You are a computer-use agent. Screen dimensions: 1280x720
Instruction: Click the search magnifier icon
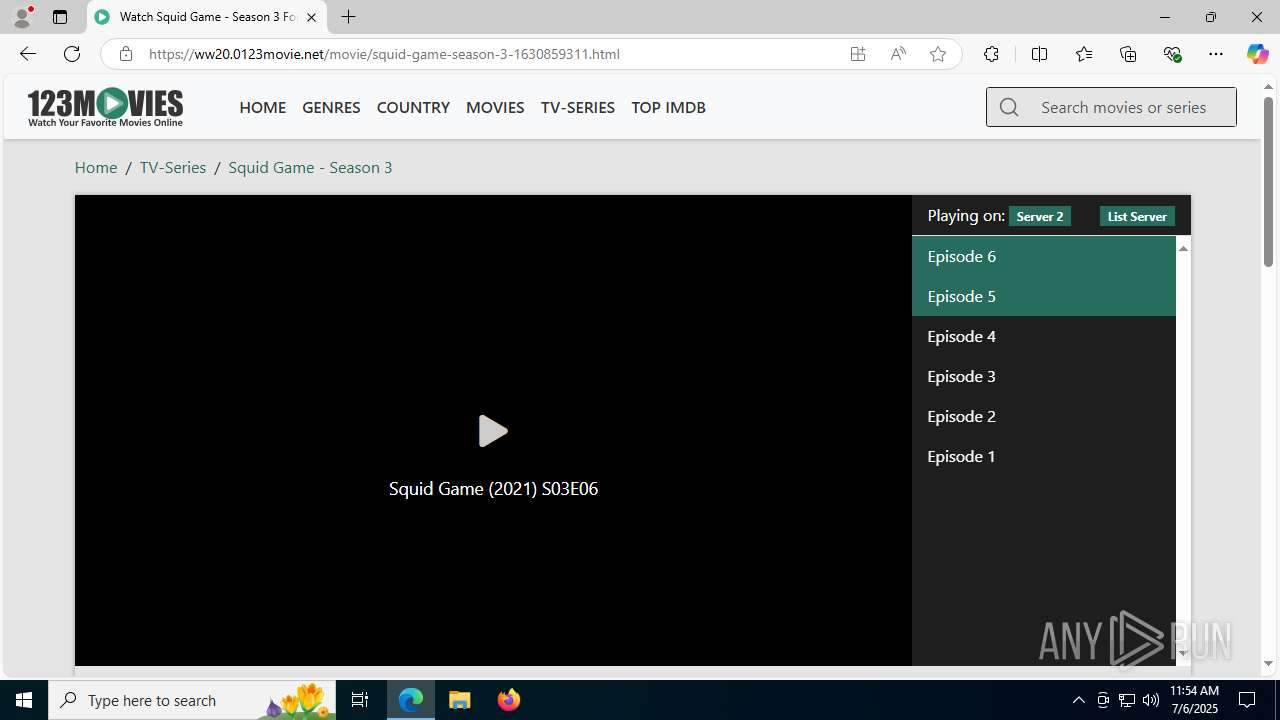[x=1009, y=107]
